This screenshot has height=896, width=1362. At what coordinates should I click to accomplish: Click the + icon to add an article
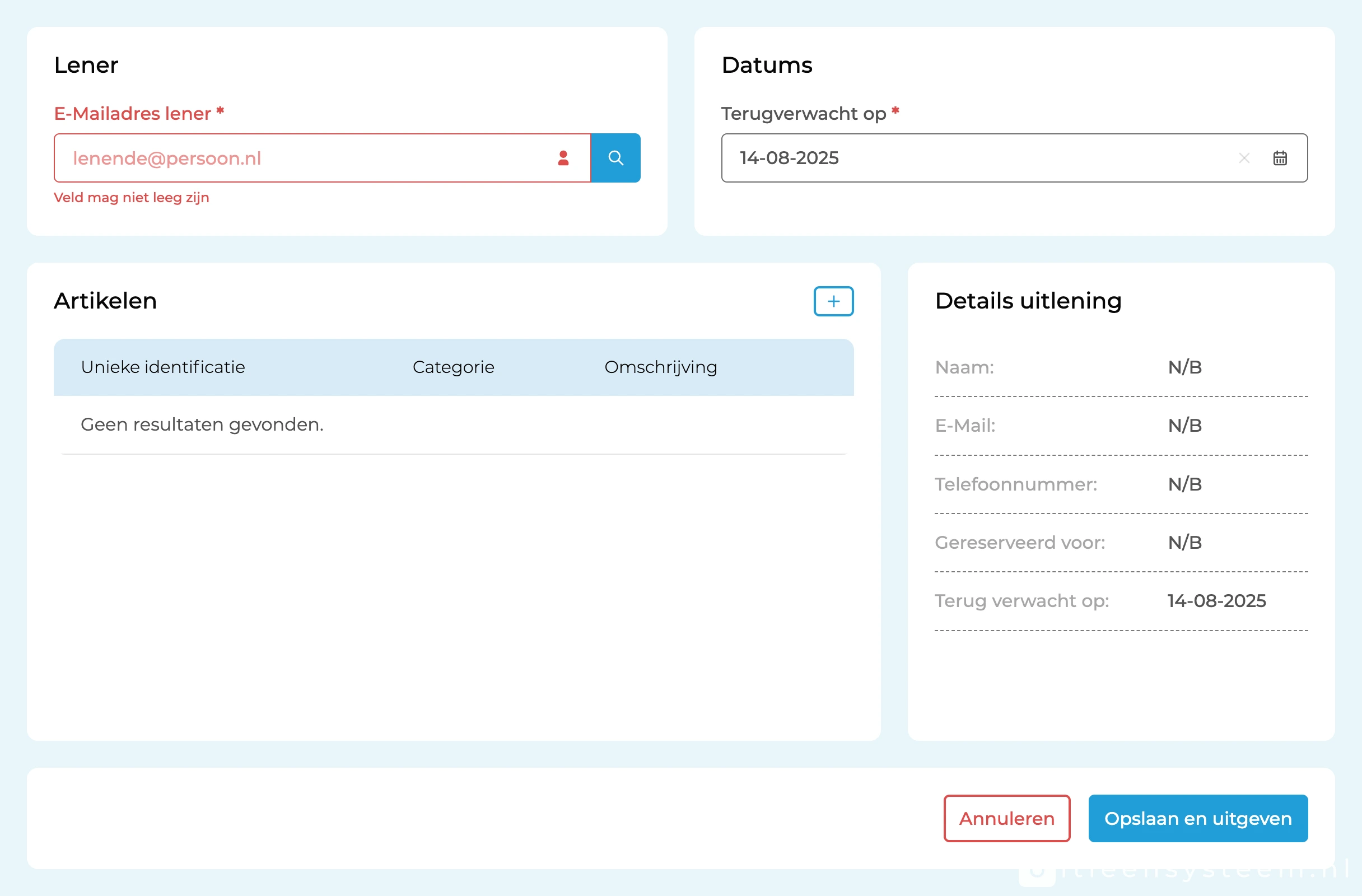point(833,301)
